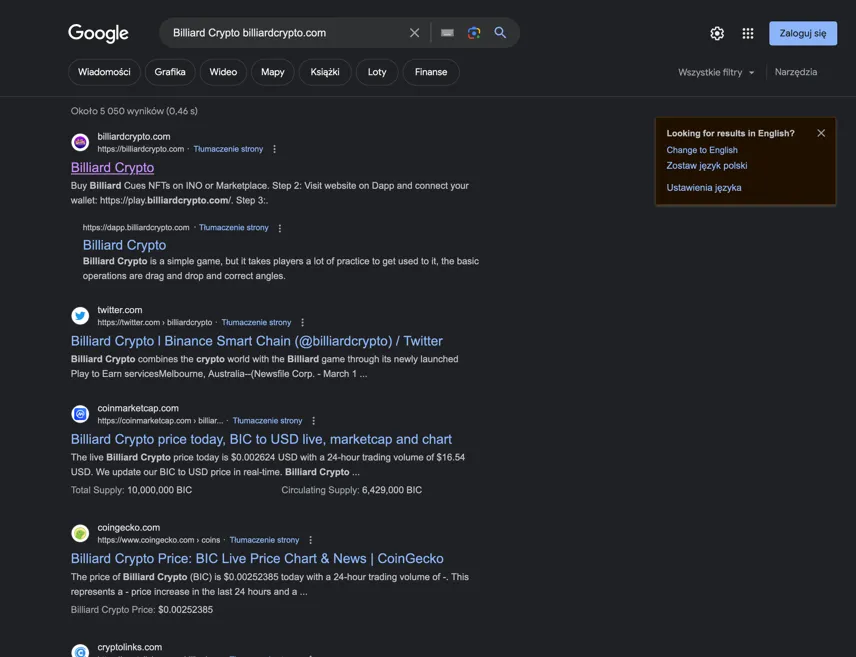Image resolution: width=856 pixels, height=657 pixels.
Task: Click the twitter.com › billiardcrypto breadcrumb
Action: tap(155, 323)
